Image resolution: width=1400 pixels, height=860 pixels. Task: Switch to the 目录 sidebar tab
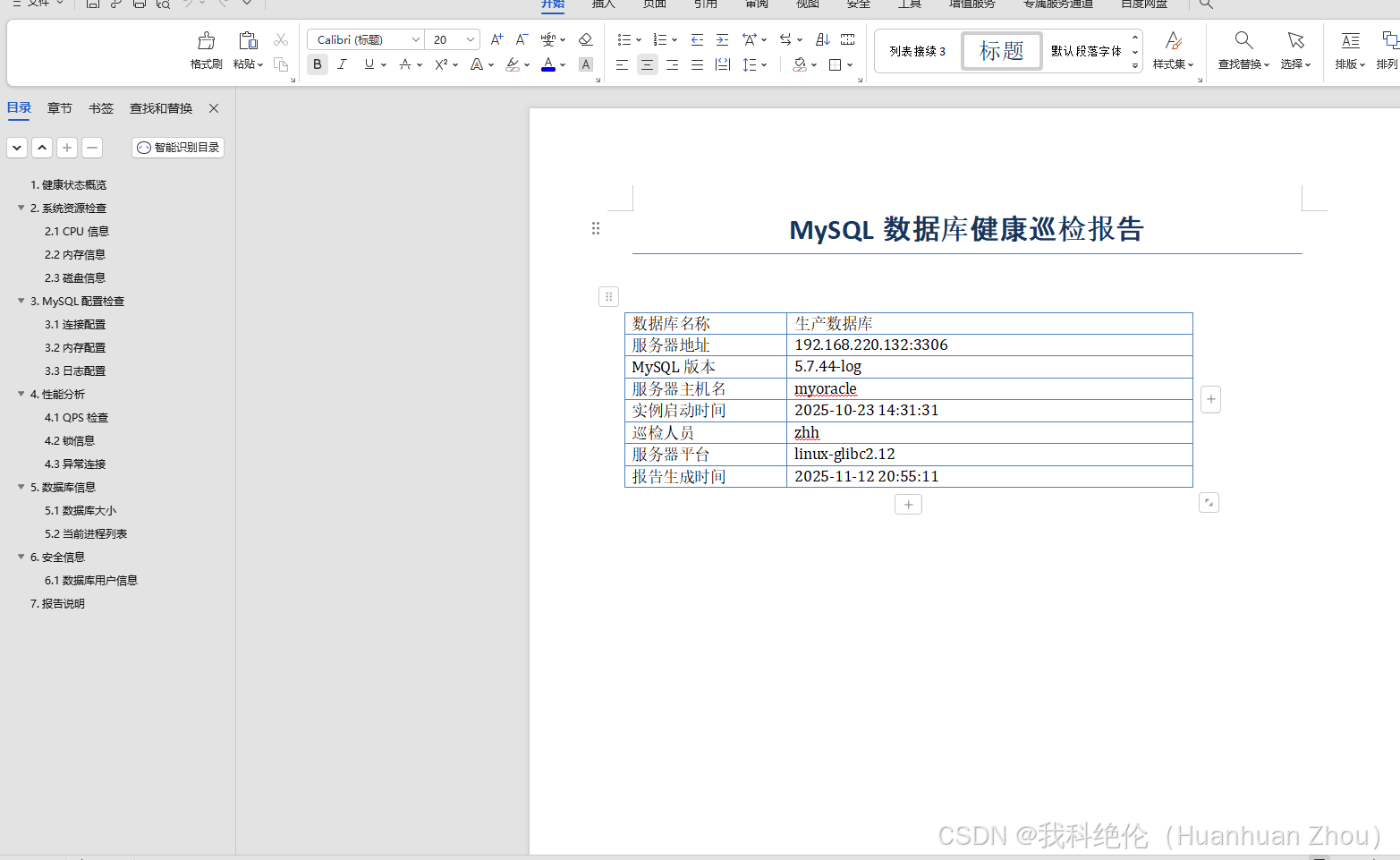point(19,107)
